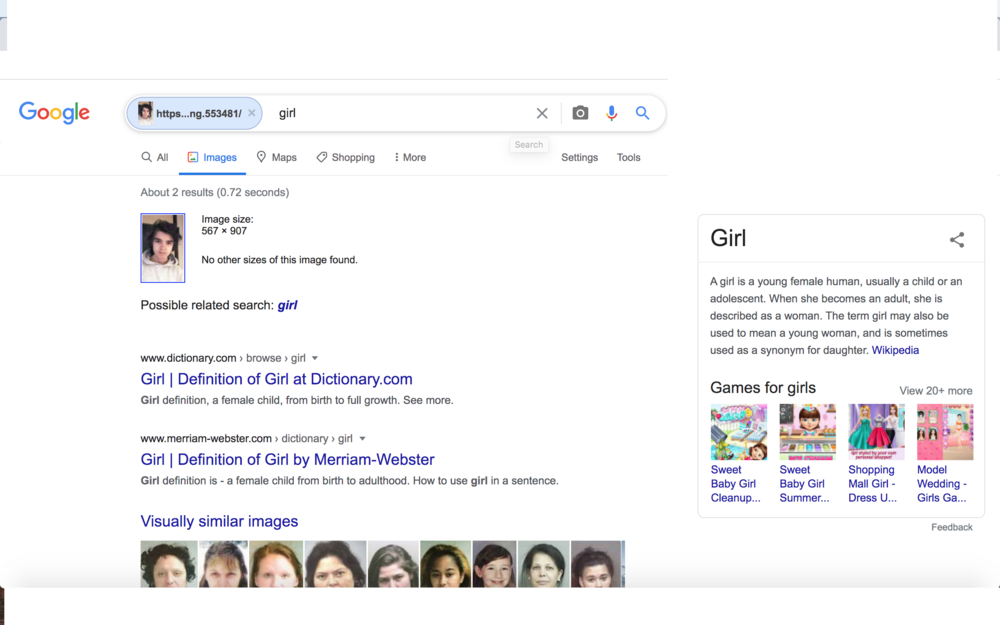Click the 'Sweet Baby Girl Summer...' title link
Screen dimensions: 1000x625
(x=804, y=484)
